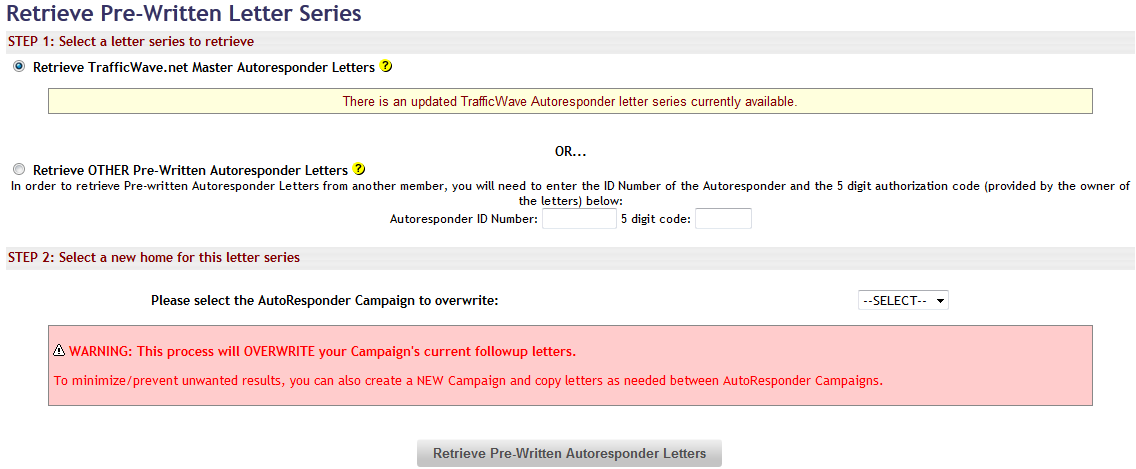Viewport: 1136px width, 469px height.
Task: Click help icon beside TrafficWave Master Autoresponder Letters
Action: click(x=386, y=67)
